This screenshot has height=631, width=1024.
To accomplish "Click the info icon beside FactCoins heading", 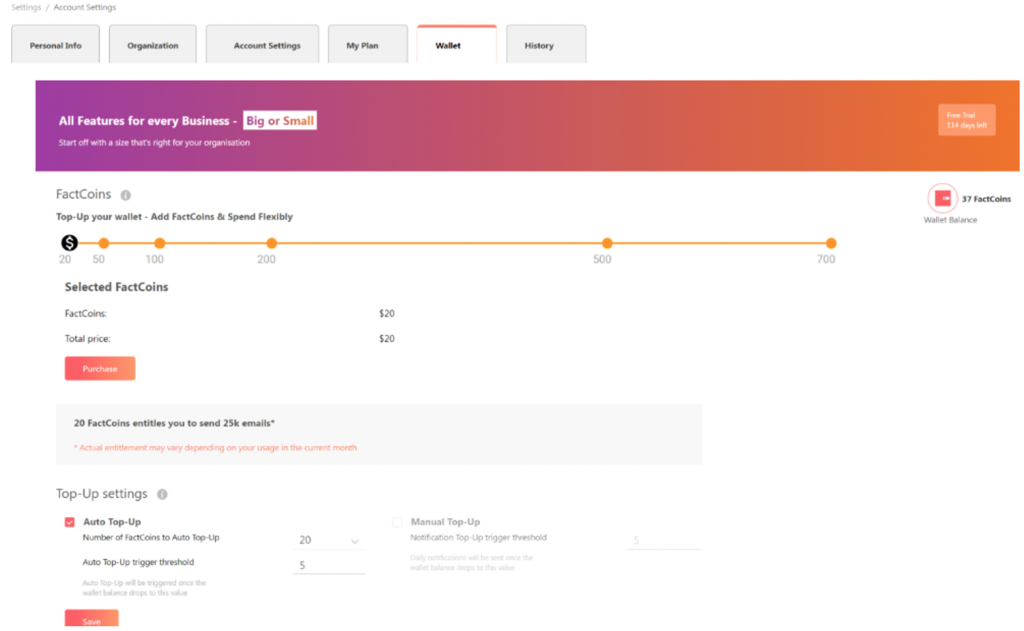I will [x=126, y=195].
